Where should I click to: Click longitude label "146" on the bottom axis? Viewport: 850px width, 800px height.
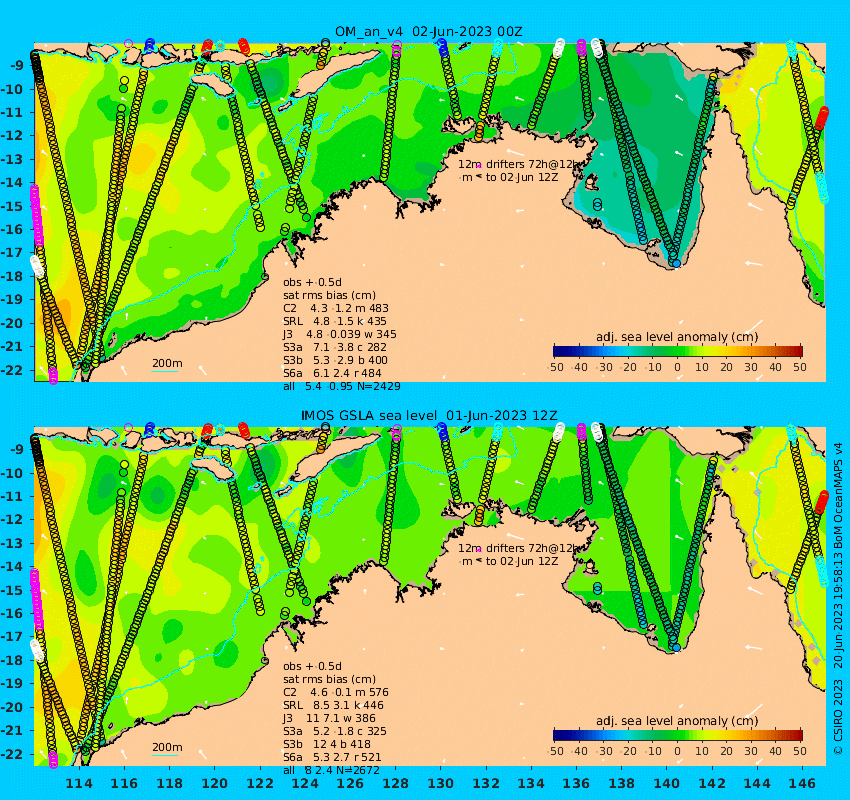coord(802,783)
